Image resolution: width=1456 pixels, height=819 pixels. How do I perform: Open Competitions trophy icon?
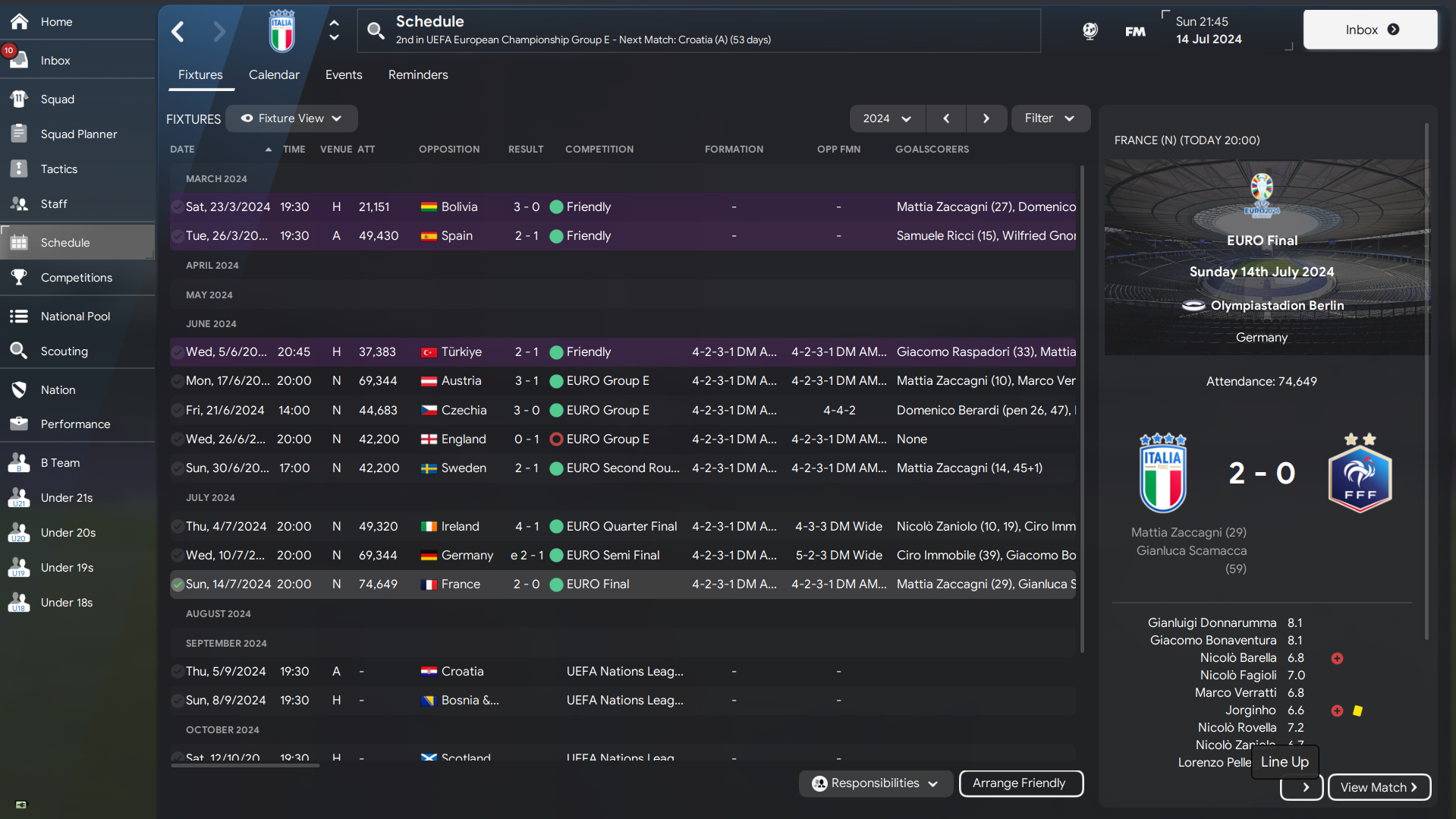(20, 277)
